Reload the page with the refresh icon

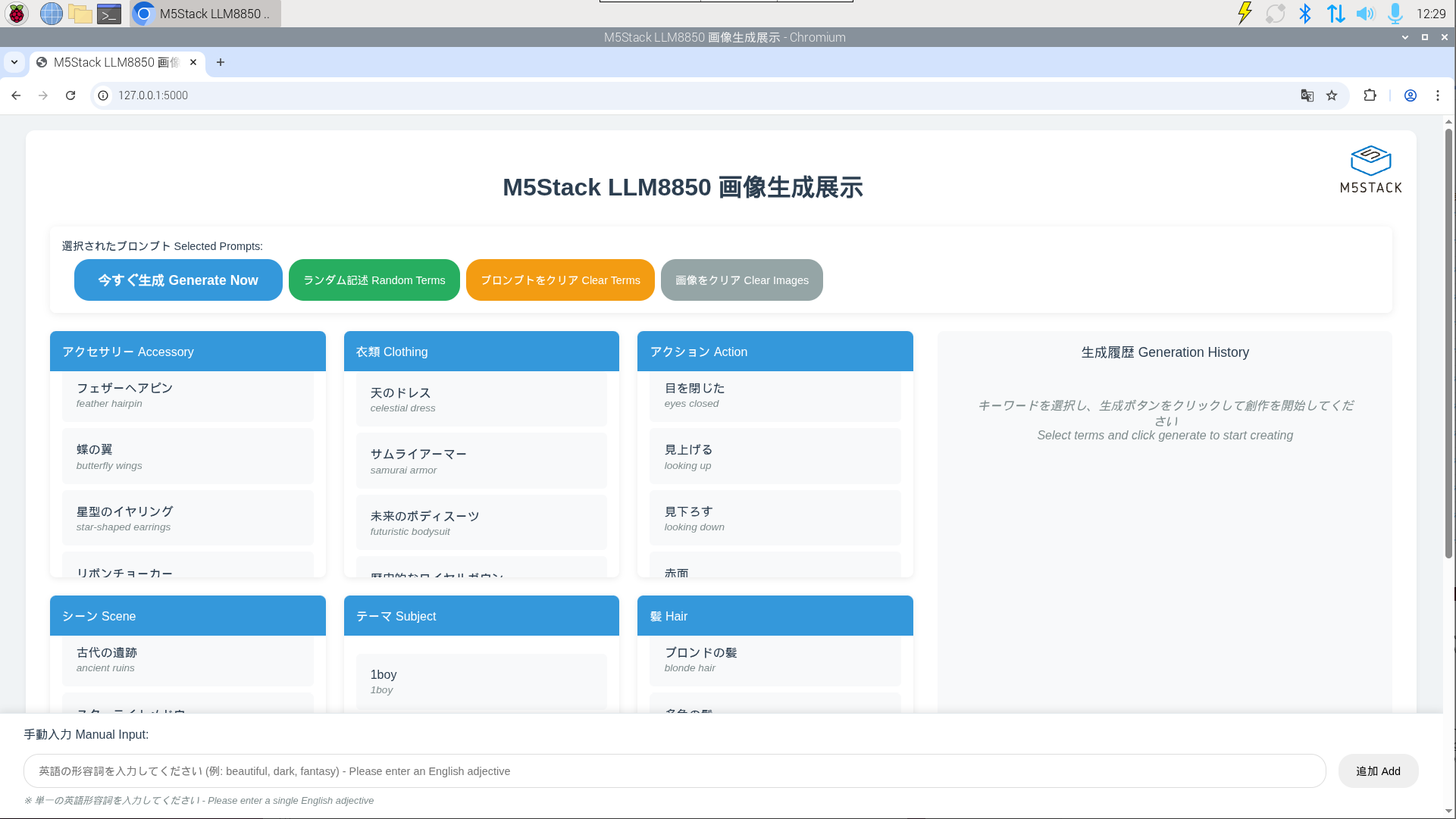point(70,95)
